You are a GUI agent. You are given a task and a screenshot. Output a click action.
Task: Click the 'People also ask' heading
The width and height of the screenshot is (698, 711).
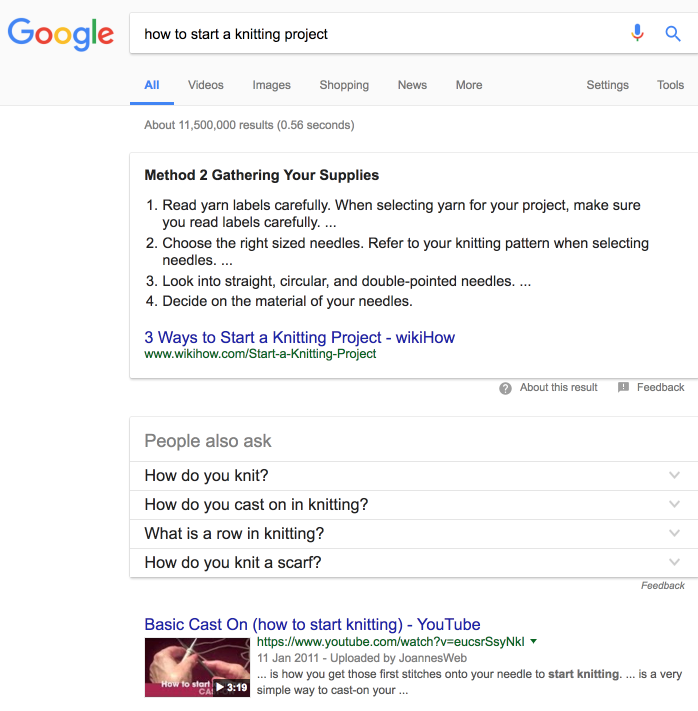click(208, 441)
